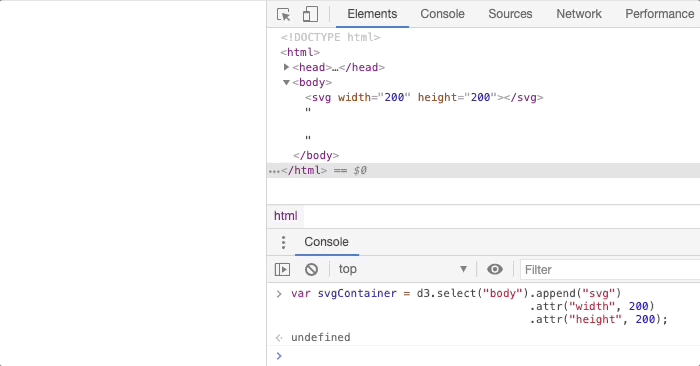Switch to the top Console tab
The image size is (700, 366).
[442, 14]
